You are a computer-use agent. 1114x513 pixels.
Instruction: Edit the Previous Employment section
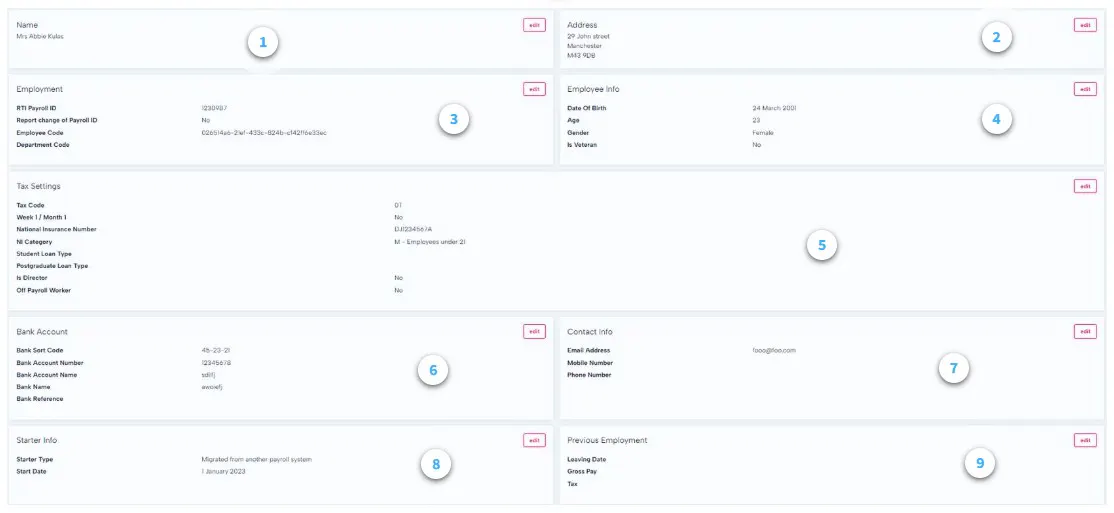[x=1085, y=440]
